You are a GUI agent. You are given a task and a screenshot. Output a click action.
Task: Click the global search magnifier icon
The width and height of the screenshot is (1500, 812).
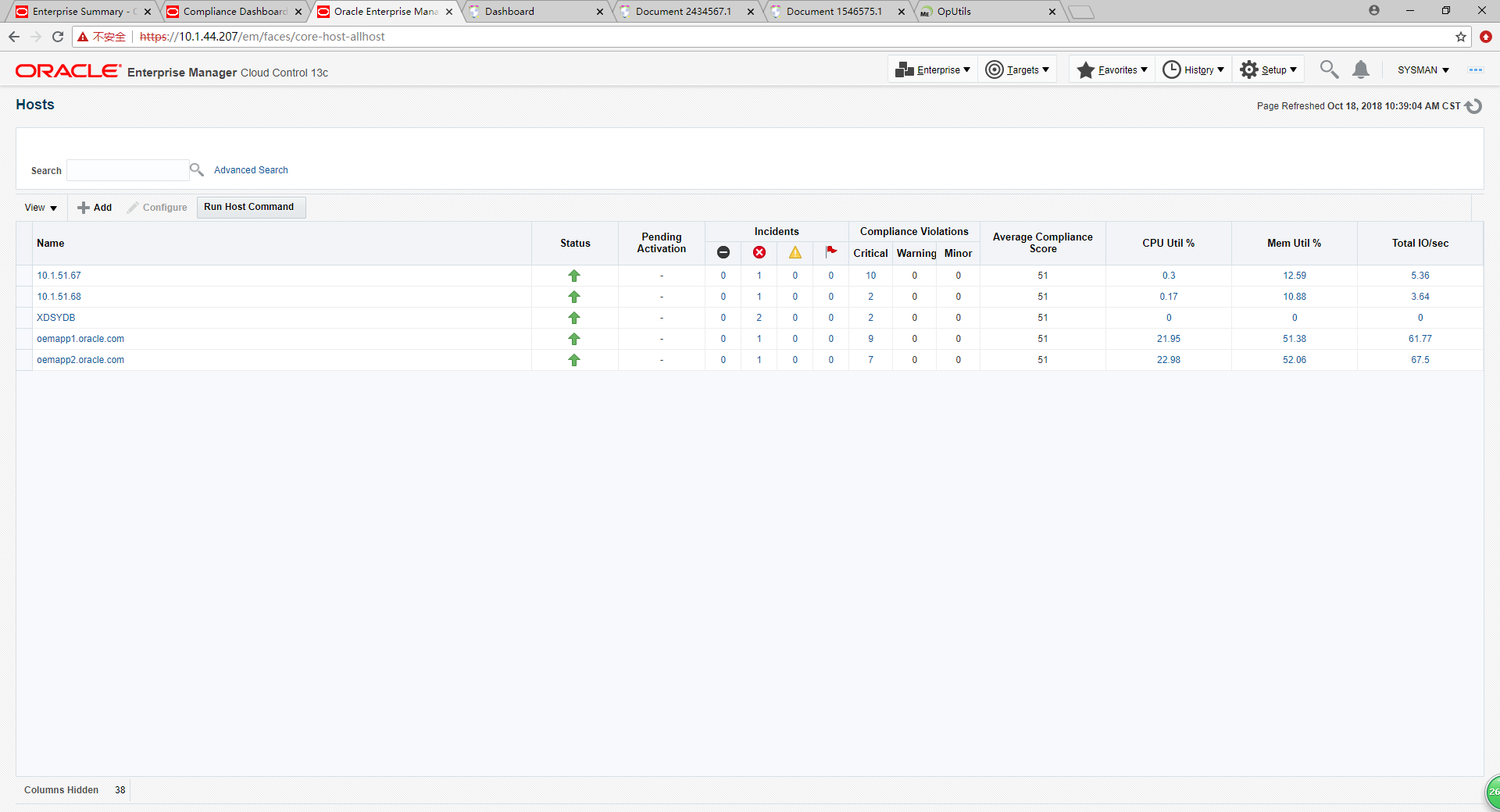1328,70
